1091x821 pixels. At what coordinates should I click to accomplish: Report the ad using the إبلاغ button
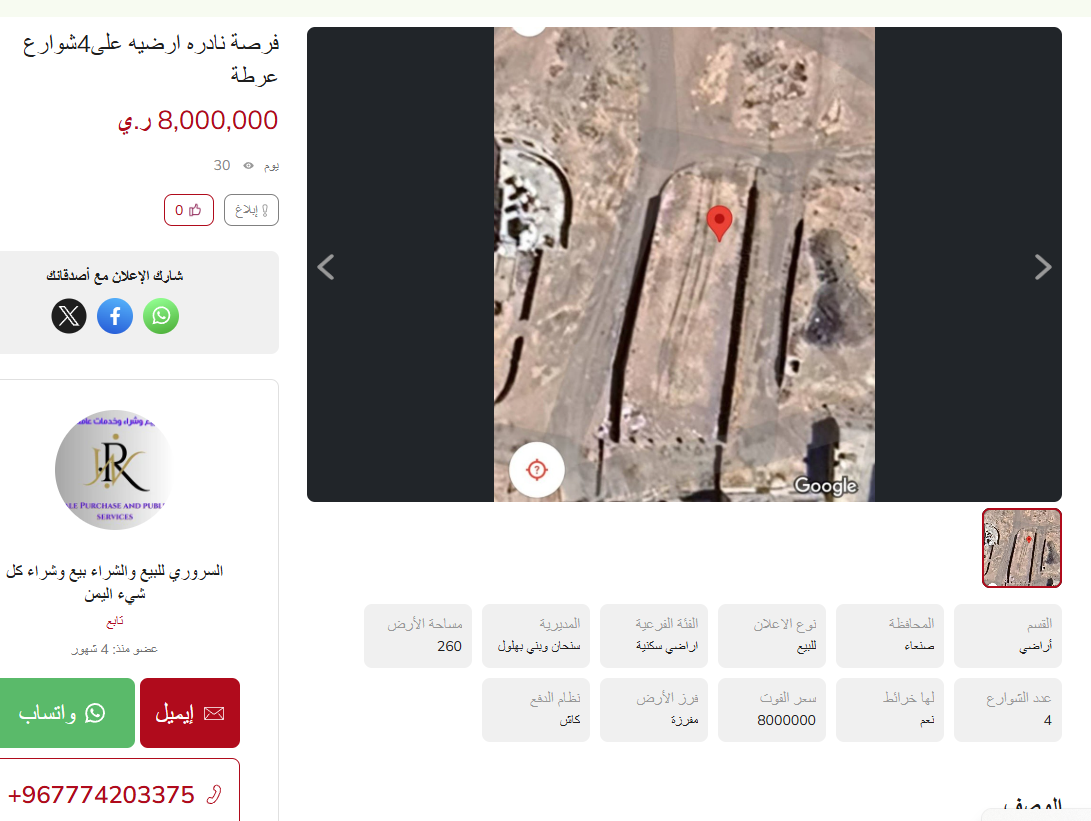tap(251, 210)
